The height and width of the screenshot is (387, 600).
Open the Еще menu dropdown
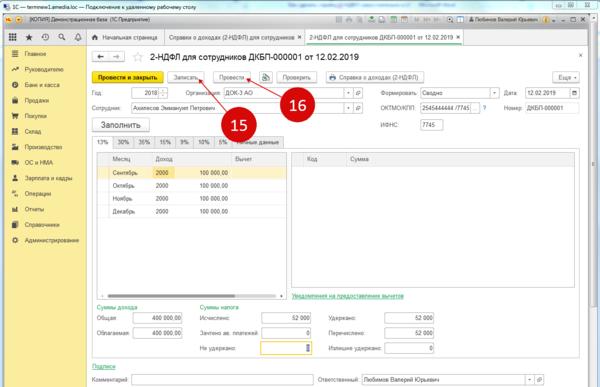pos(566,77)
